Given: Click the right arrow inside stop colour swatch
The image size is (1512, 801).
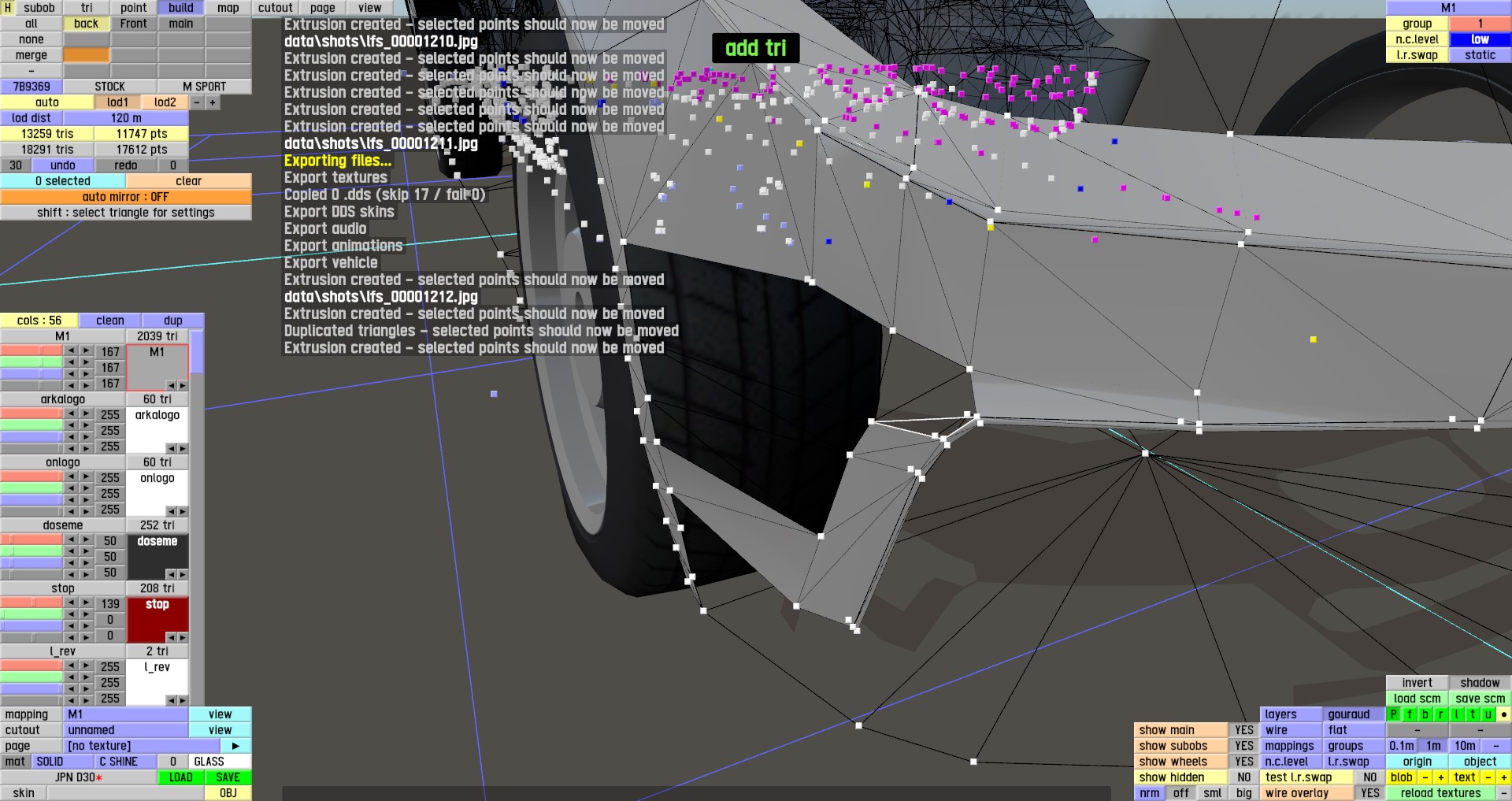Looking at the screenshot, I should coord(183,637).
